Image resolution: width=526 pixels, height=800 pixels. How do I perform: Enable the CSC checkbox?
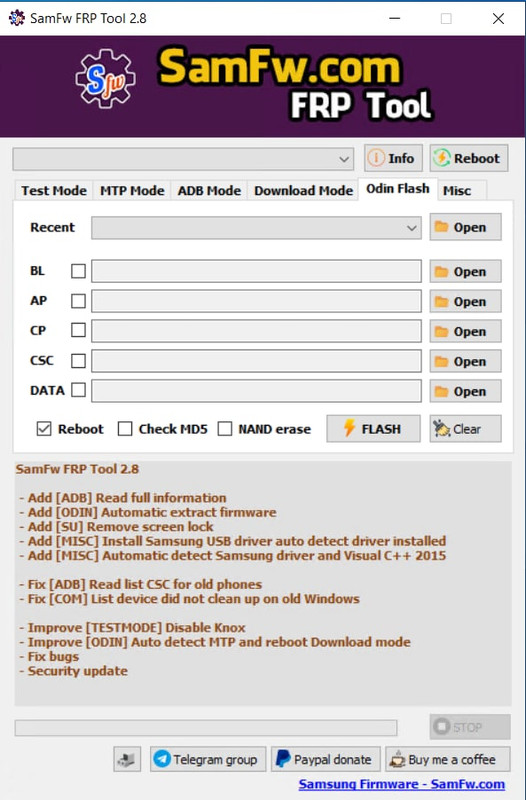(x=78, y=361)
